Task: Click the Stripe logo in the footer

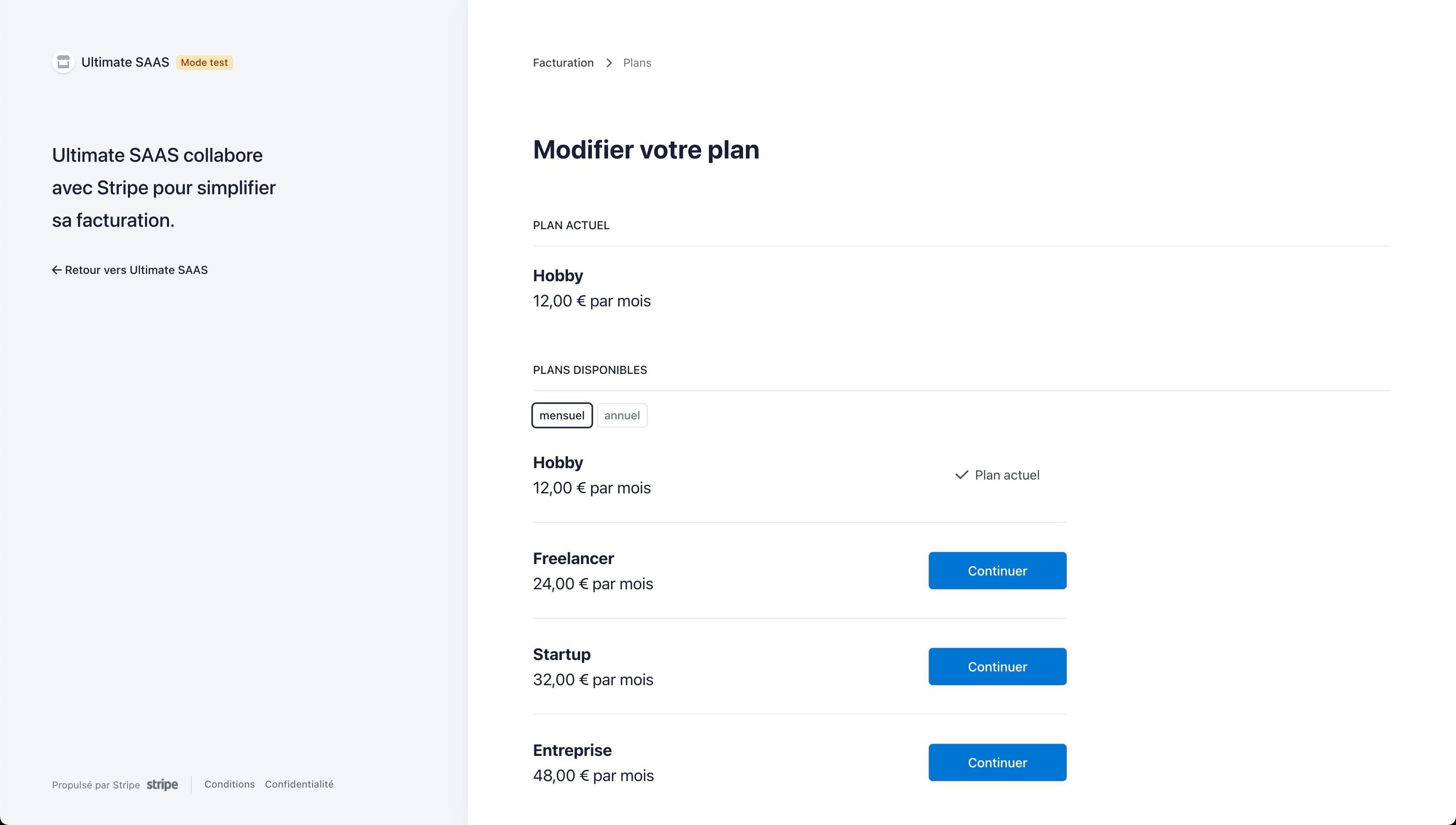Action: coord(162,784)
